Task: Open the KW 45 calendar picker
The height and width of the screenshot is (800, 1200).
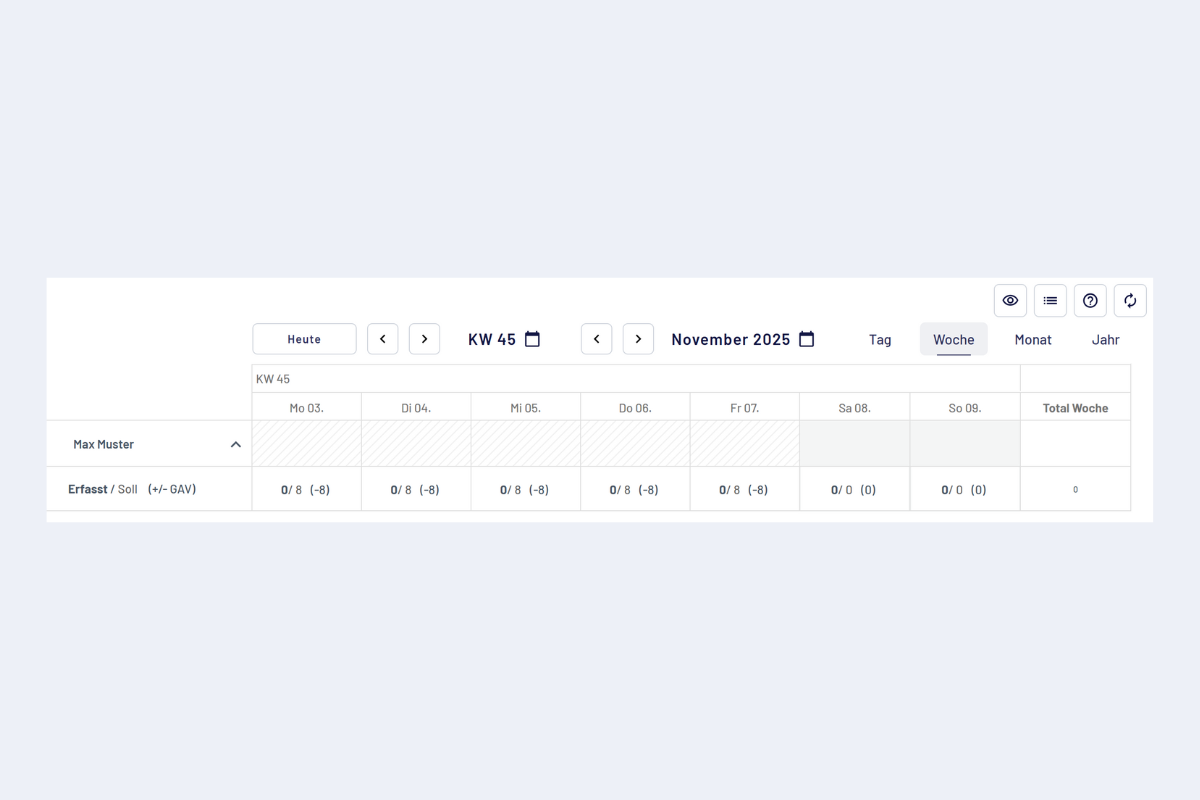Action: pyautogui.click(x=532, y=339)
